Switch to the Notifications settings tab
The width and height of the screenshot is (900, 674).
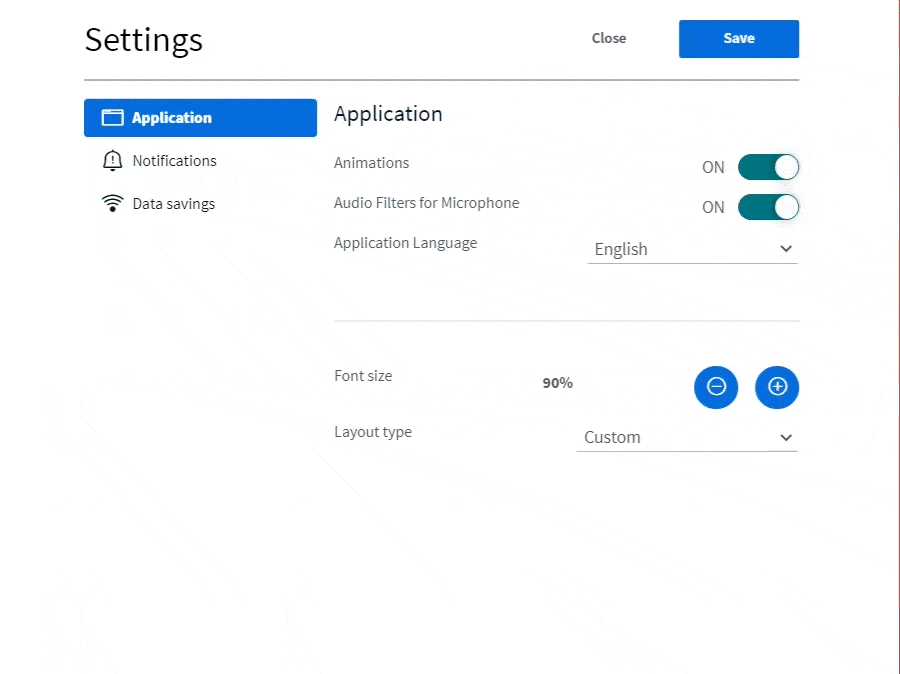(x=174, y=161)
